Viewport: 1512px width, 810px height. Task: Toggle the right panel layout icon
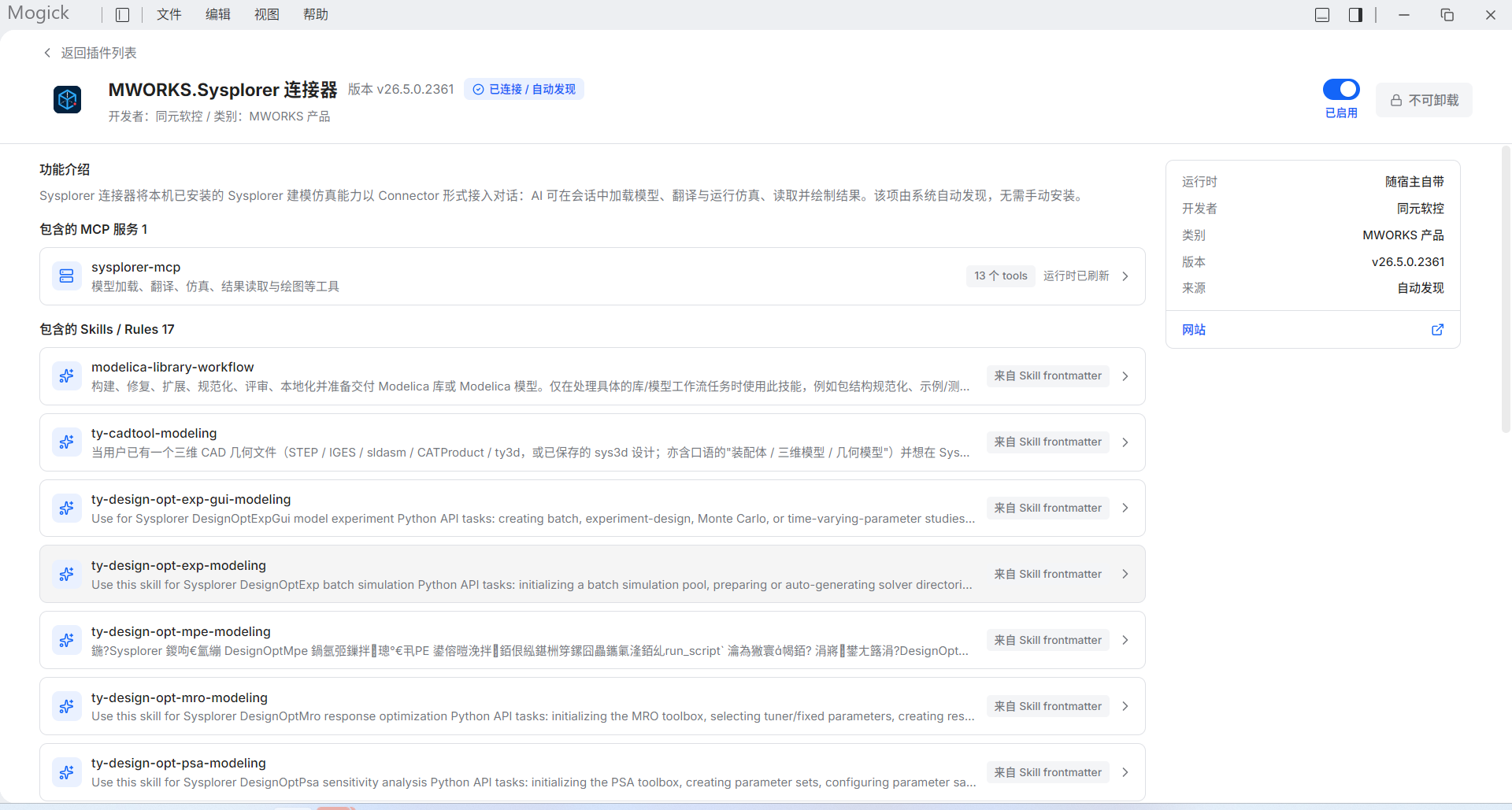(x=1355, y=15)
